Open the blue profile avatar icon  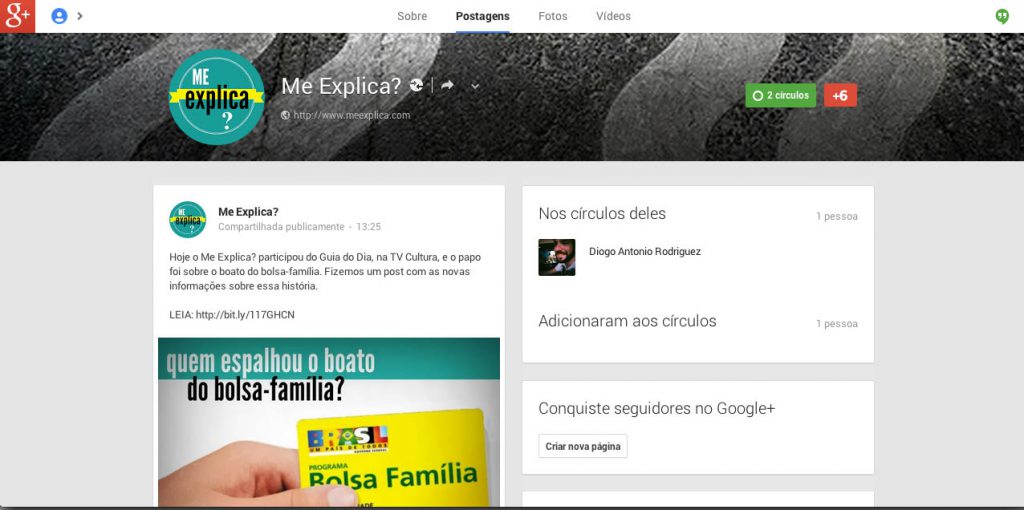point(59,16)
